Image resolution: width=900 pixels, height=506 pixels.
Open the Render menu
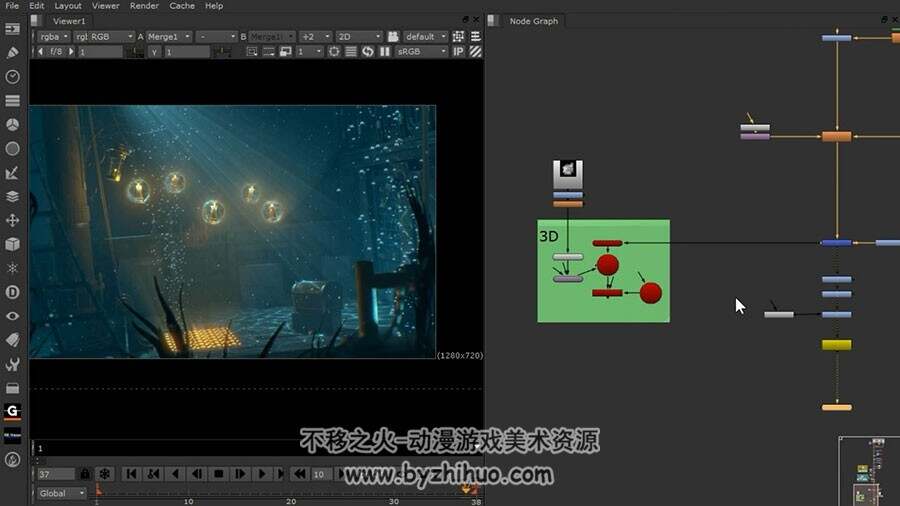[x=144, y=6]
